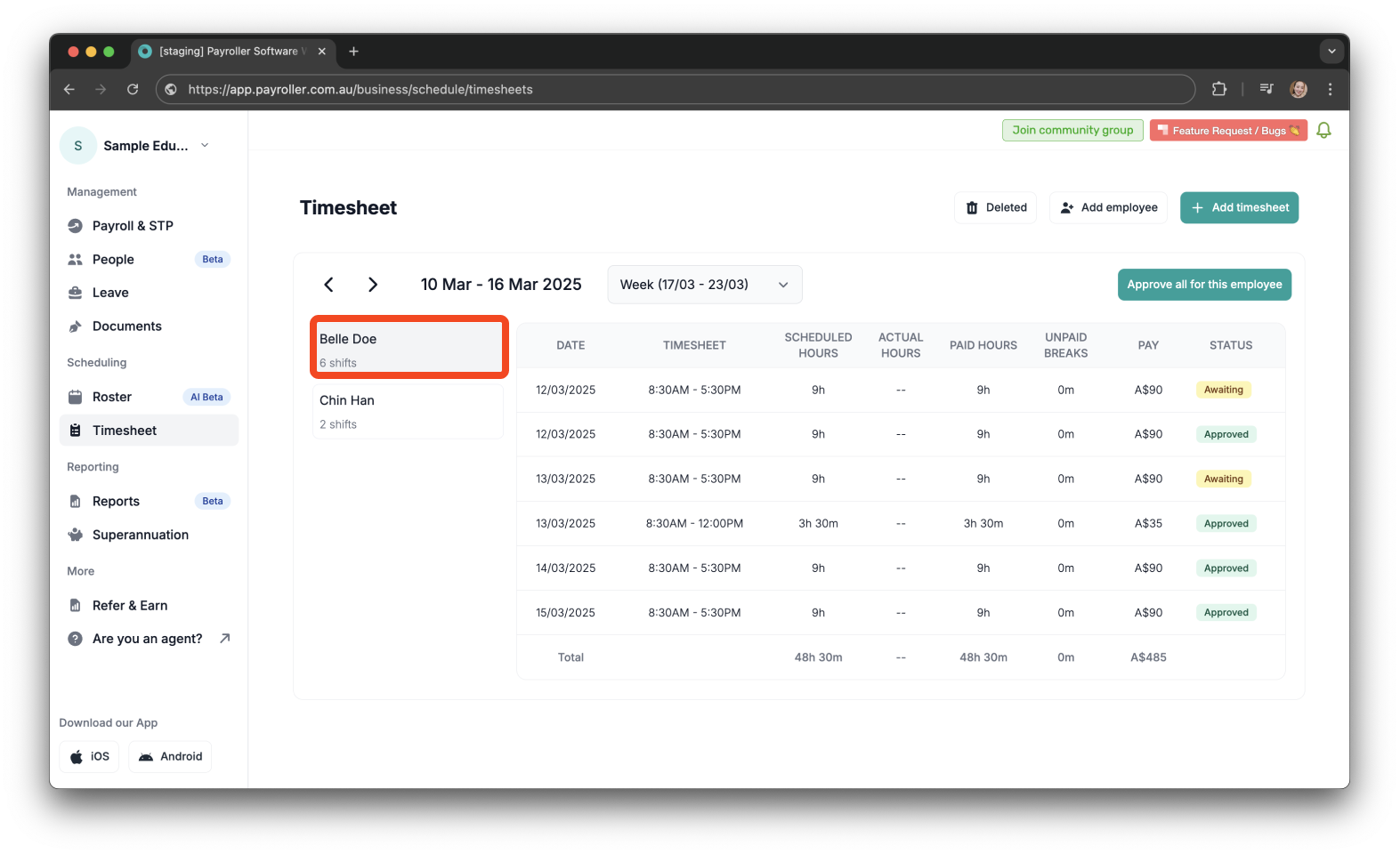
Task: Click the Reports sidebar icon
Action: point(76,502)
